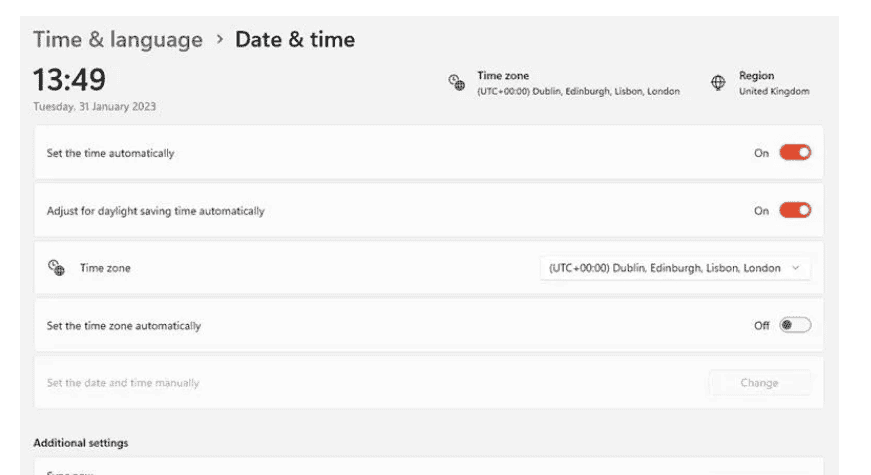871x475 pixels.
Task: Go back to Time & language breadcrumb
Action: [118, 40]
